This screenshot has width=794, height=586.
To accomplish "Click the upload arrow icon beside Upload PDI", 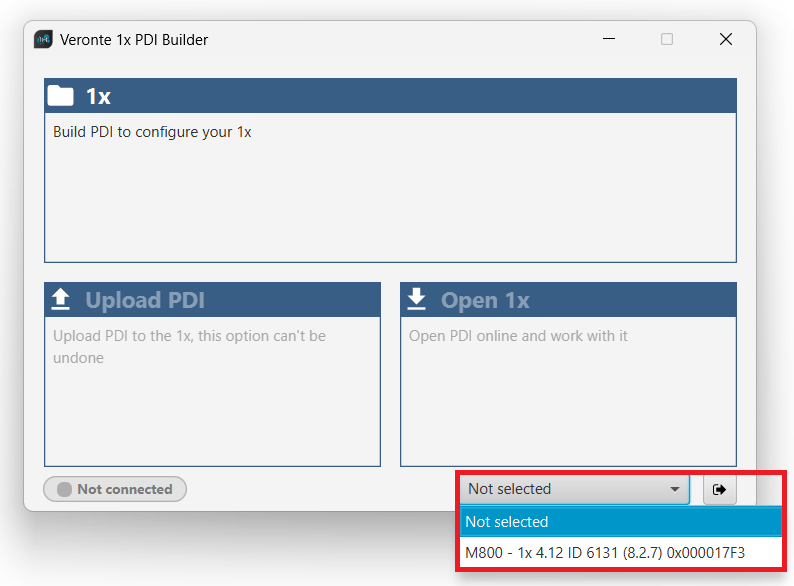I will coord(61,299).
